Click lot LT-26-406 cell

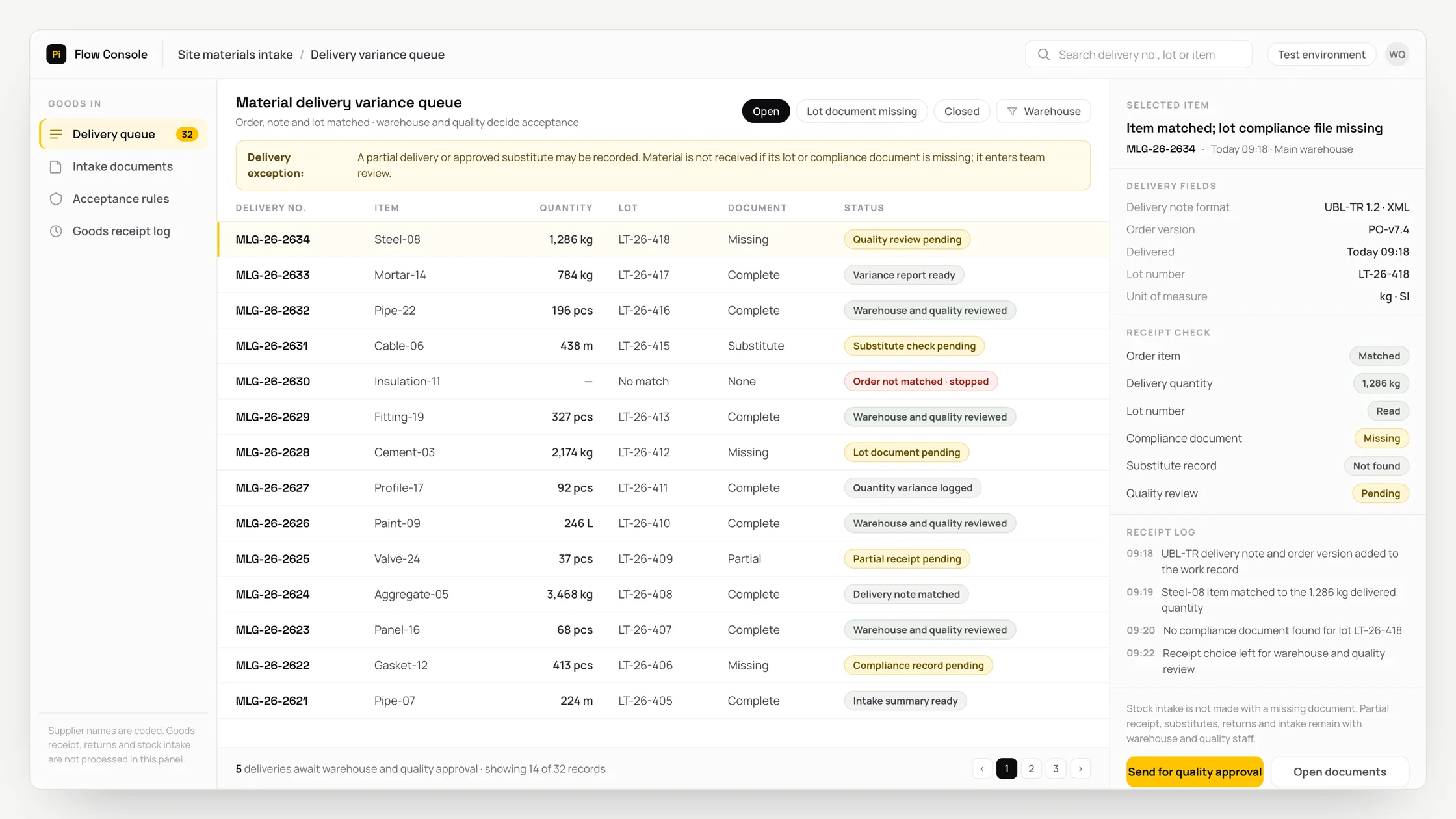click(x=645, y=666)
